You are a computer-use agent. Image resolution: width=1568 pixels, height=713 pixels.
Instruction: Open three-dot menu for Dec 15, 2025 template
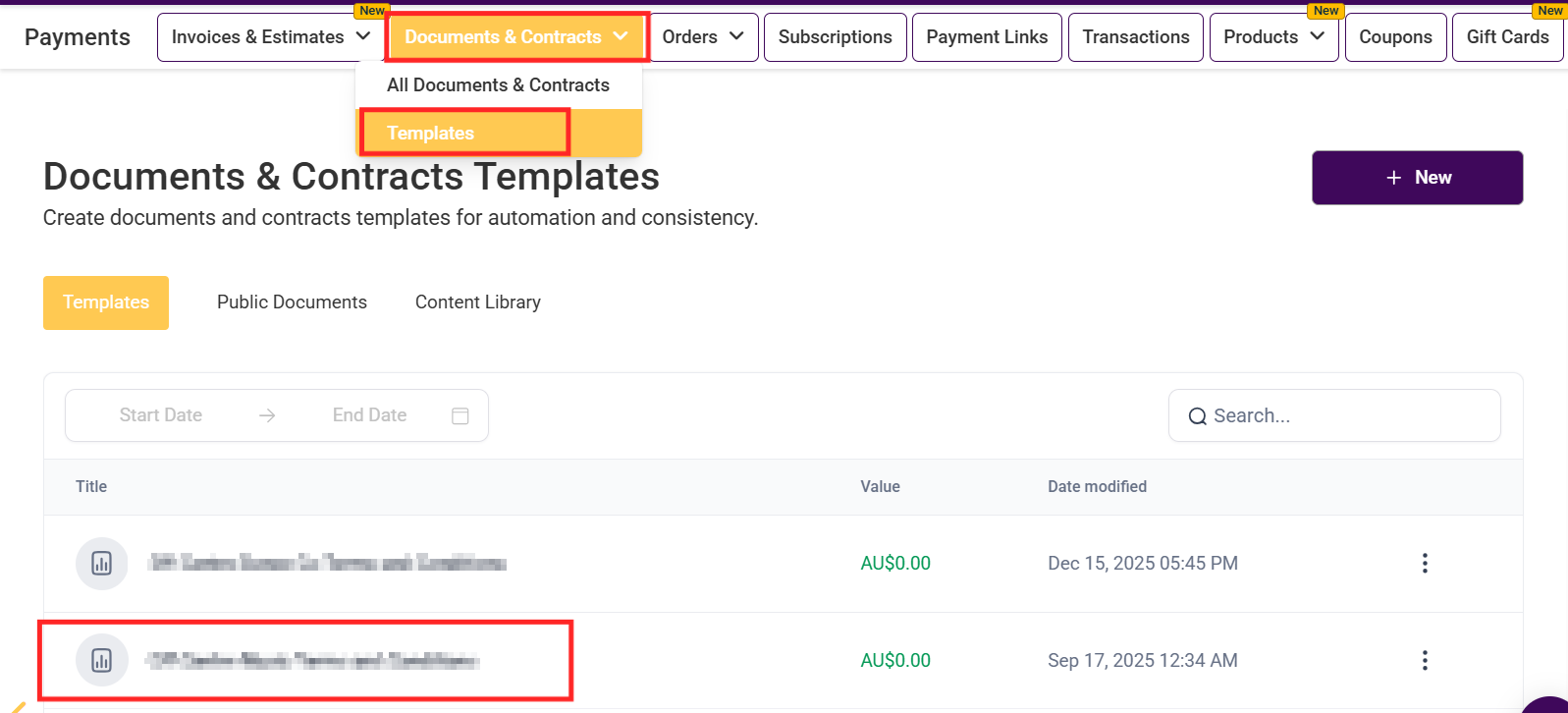click(x=1425, y=564)
